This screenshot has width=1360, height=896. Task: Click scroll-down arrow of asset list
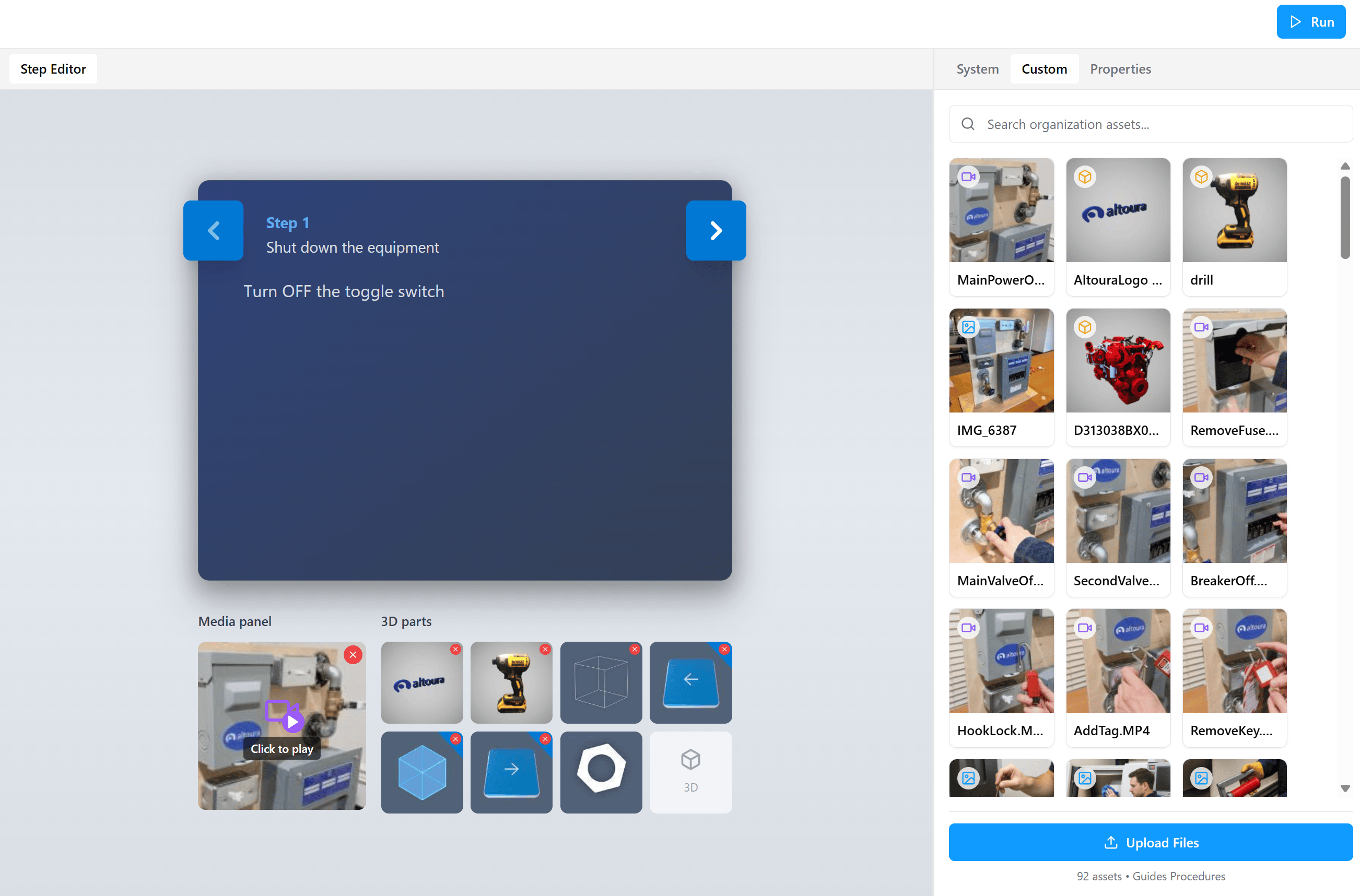[1344, 788]
